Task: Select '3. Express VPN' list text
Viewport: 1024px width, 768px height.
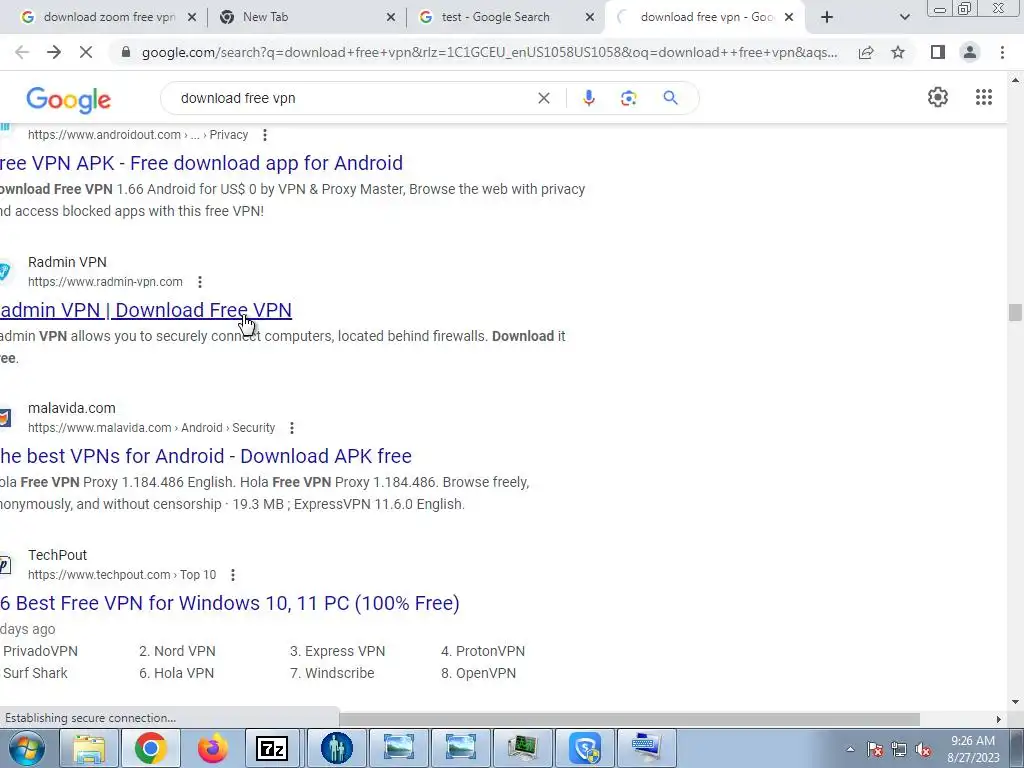Action: (338, 651)
